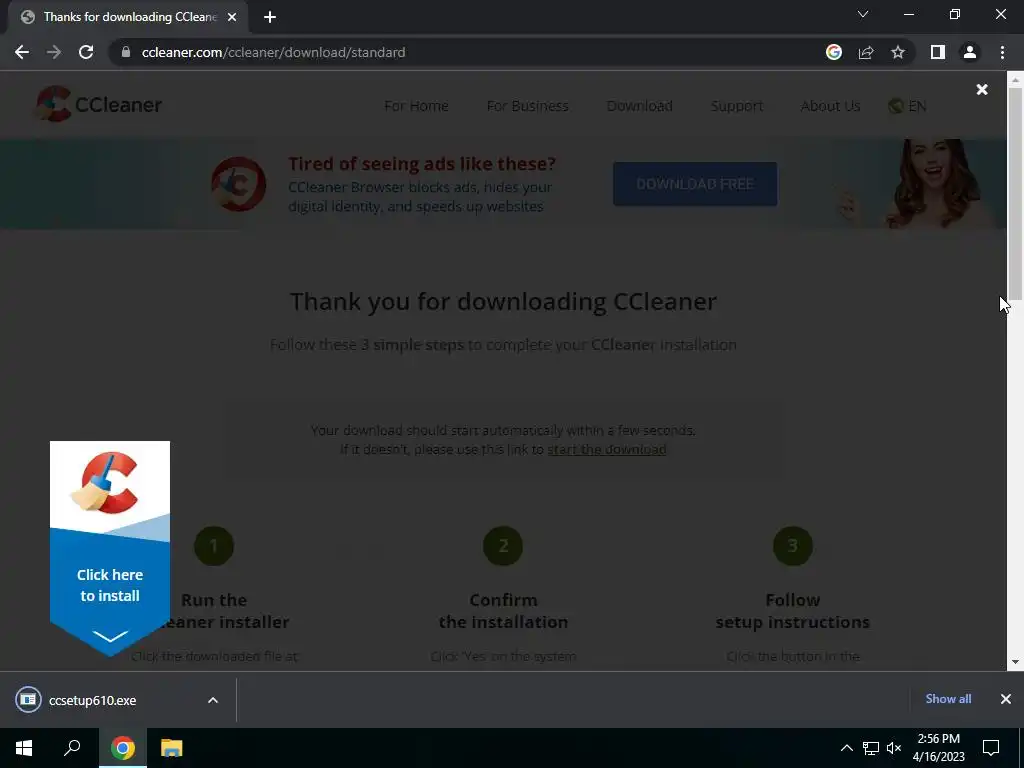
Task: Click Show all downloads link
Action: click(948, 699)
